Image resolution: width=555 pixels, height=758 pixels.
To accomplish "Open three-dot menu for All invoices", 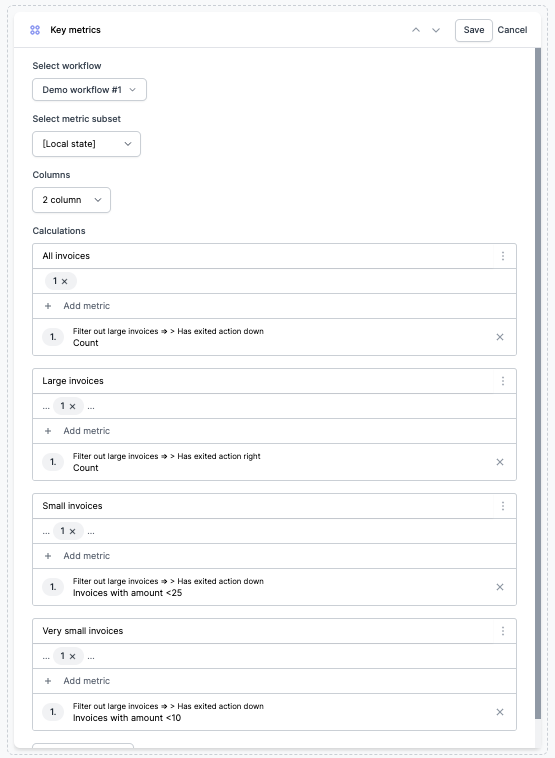I will [503, 256].
